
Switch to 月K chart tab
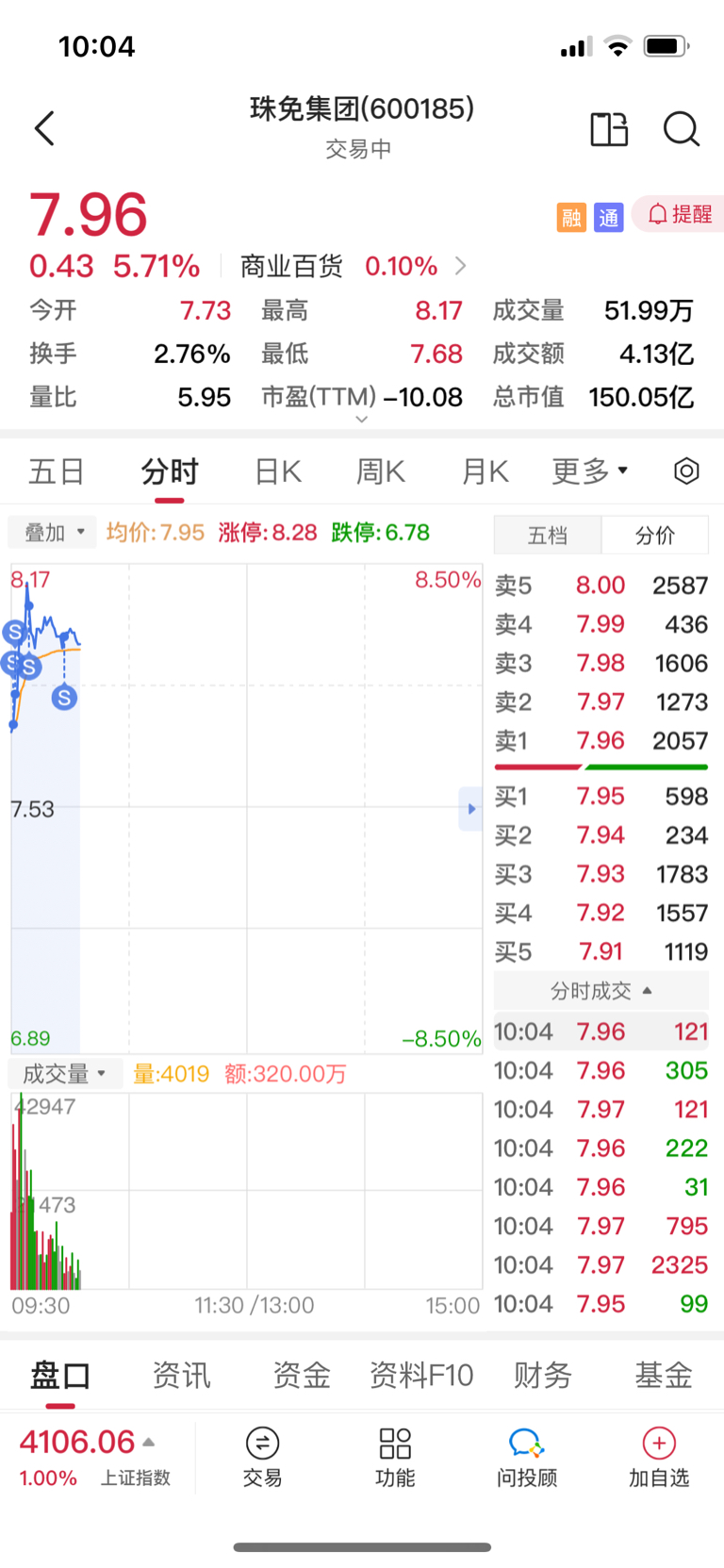(485, 470)
